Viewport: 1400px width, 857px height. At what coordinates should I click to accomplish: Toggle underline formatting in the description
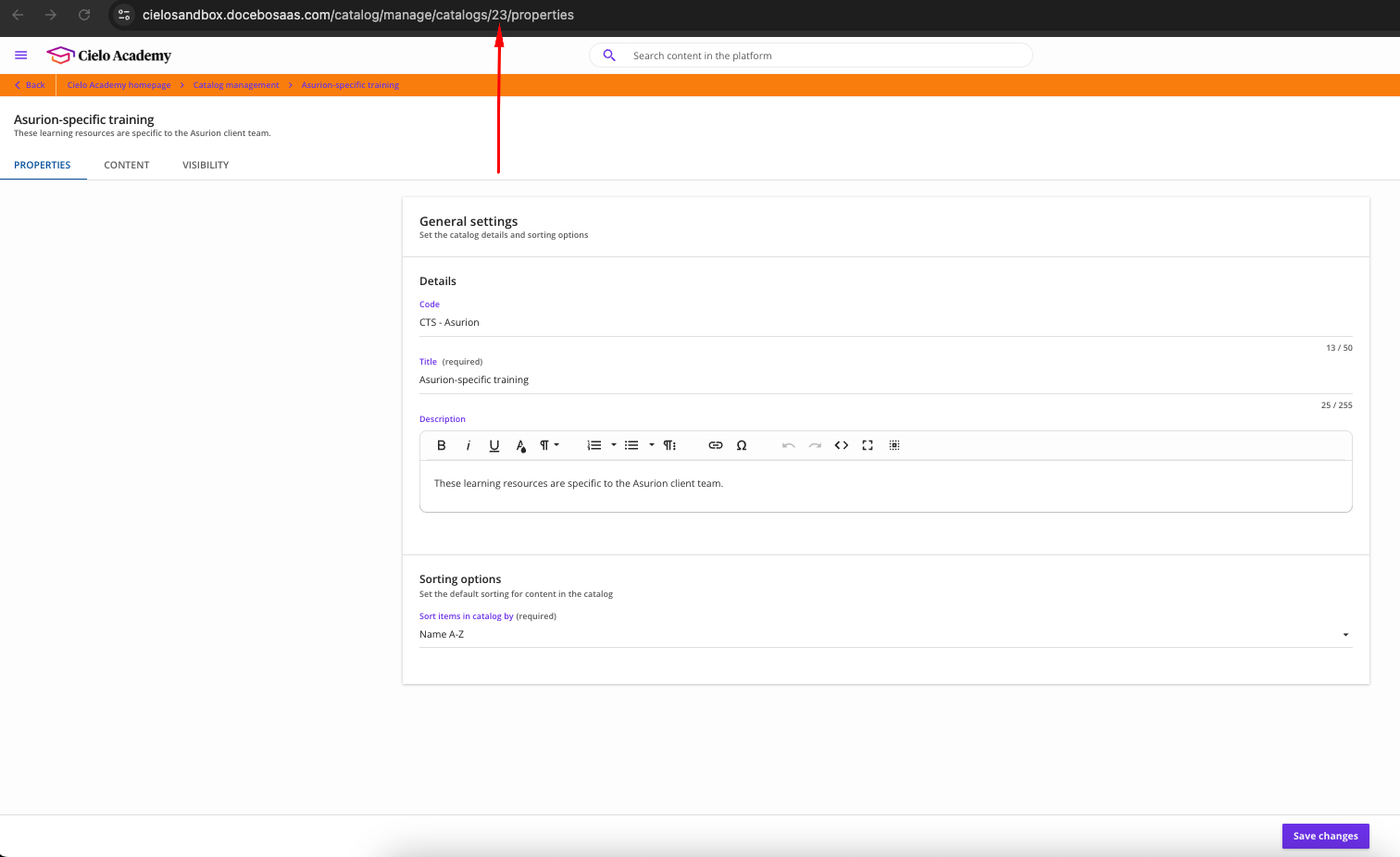(494, 445)
